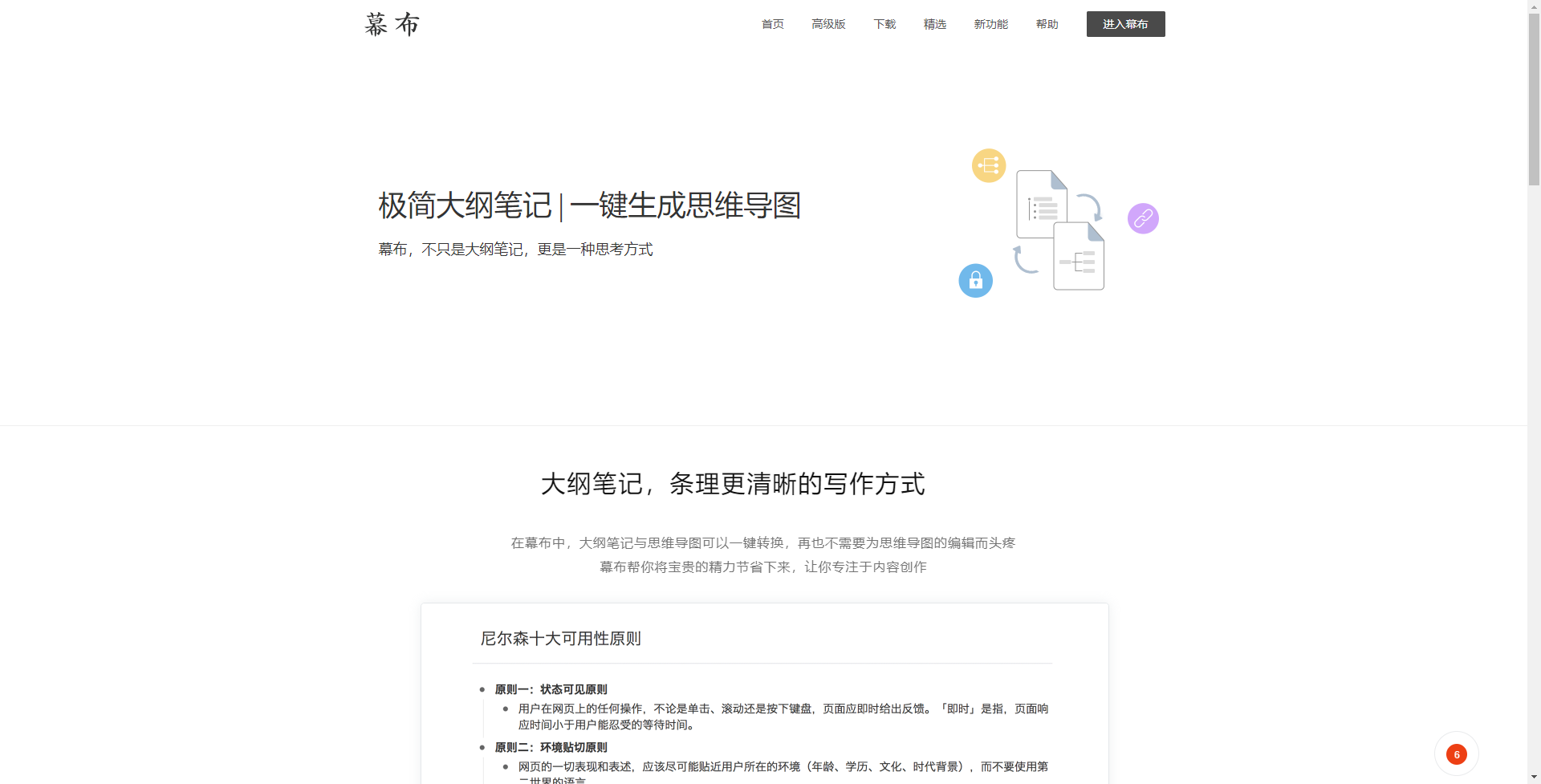Click the top curved conversion arrow
The image size is (1541, 784).
click(x=1090, y=206)
